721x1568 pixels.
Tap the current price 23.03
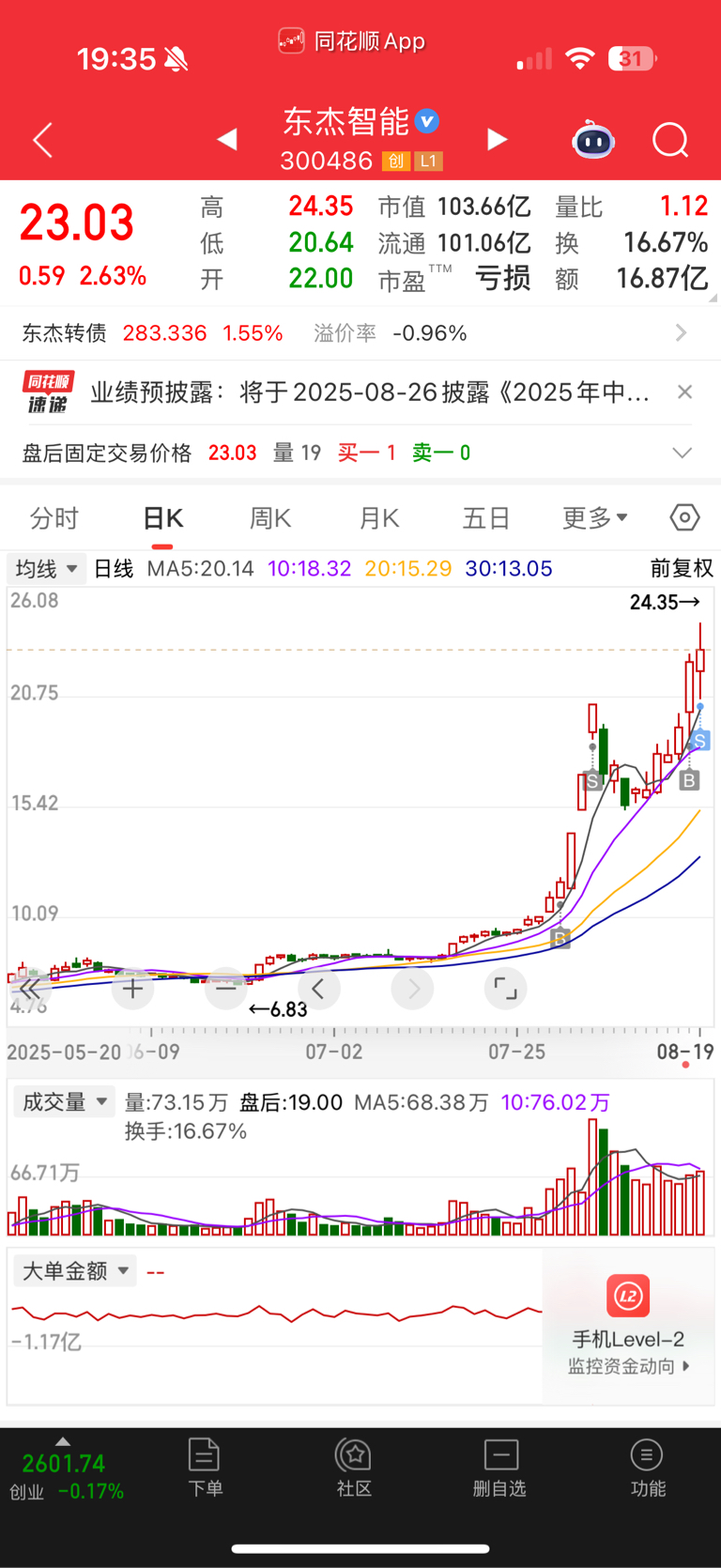pos(77,223)
